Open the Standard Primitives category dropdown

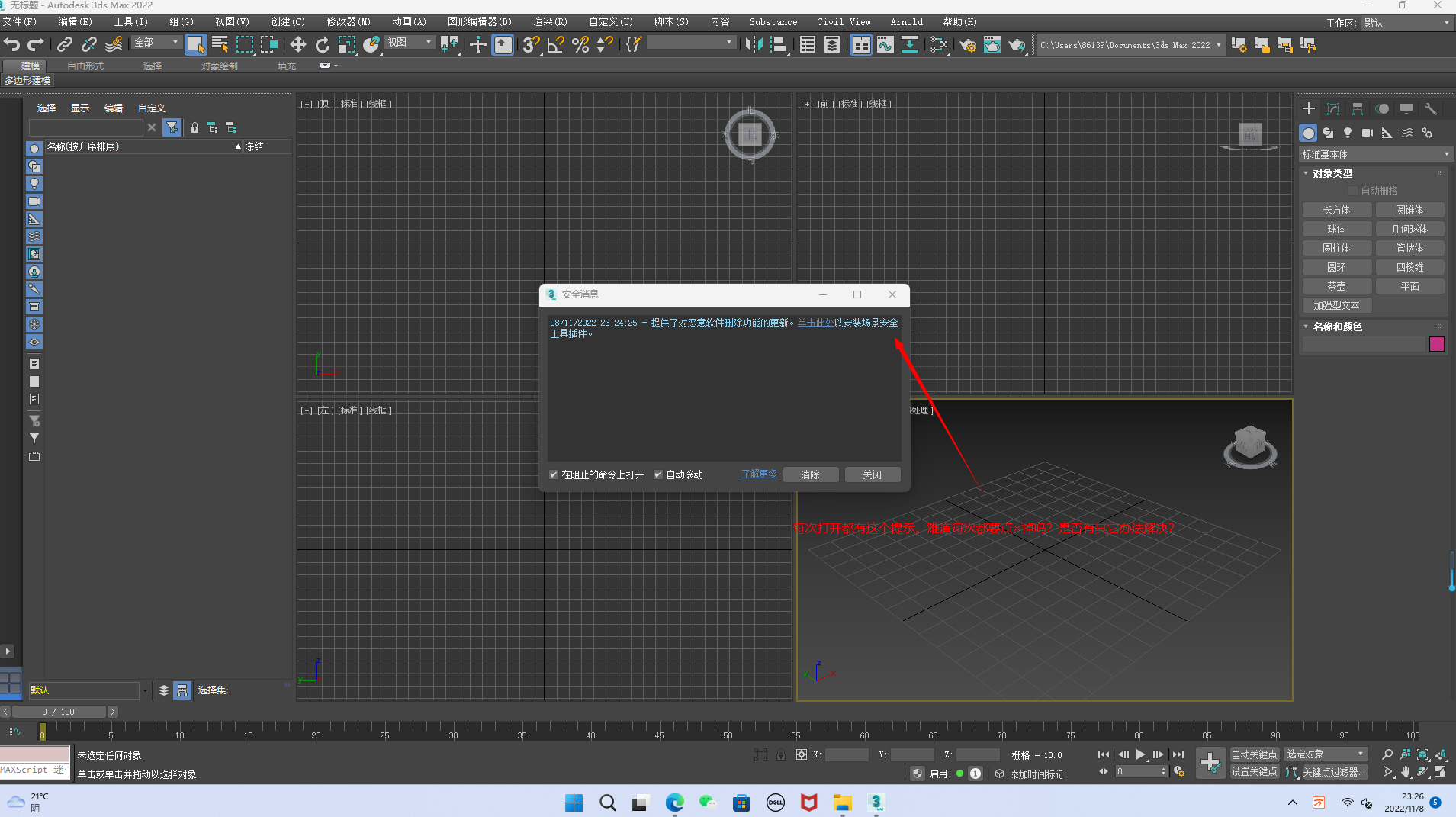pyautogui.click(x=1376, y=154)
